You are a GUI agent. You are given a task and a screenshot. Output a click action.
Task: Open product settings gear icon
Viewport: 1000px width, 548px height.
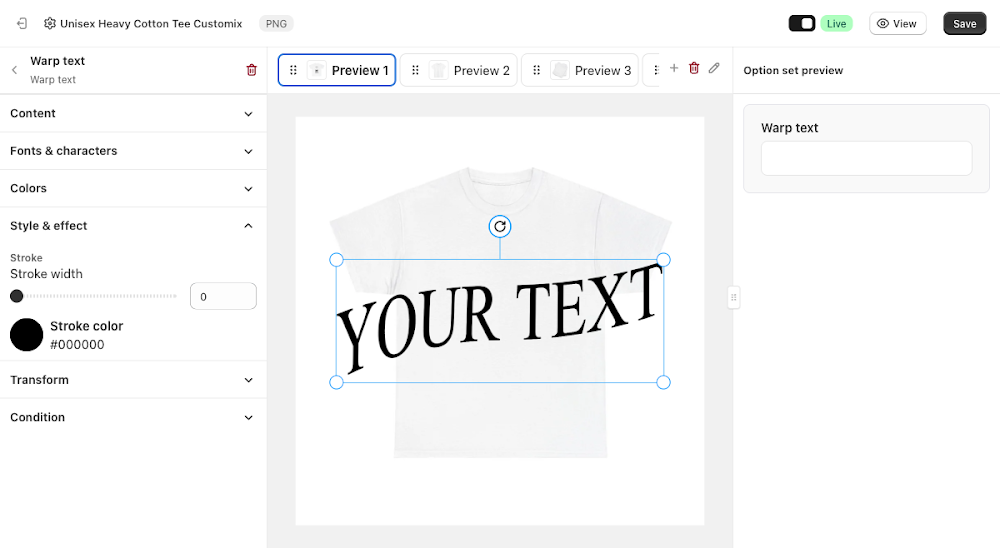[x=49, y=24]
